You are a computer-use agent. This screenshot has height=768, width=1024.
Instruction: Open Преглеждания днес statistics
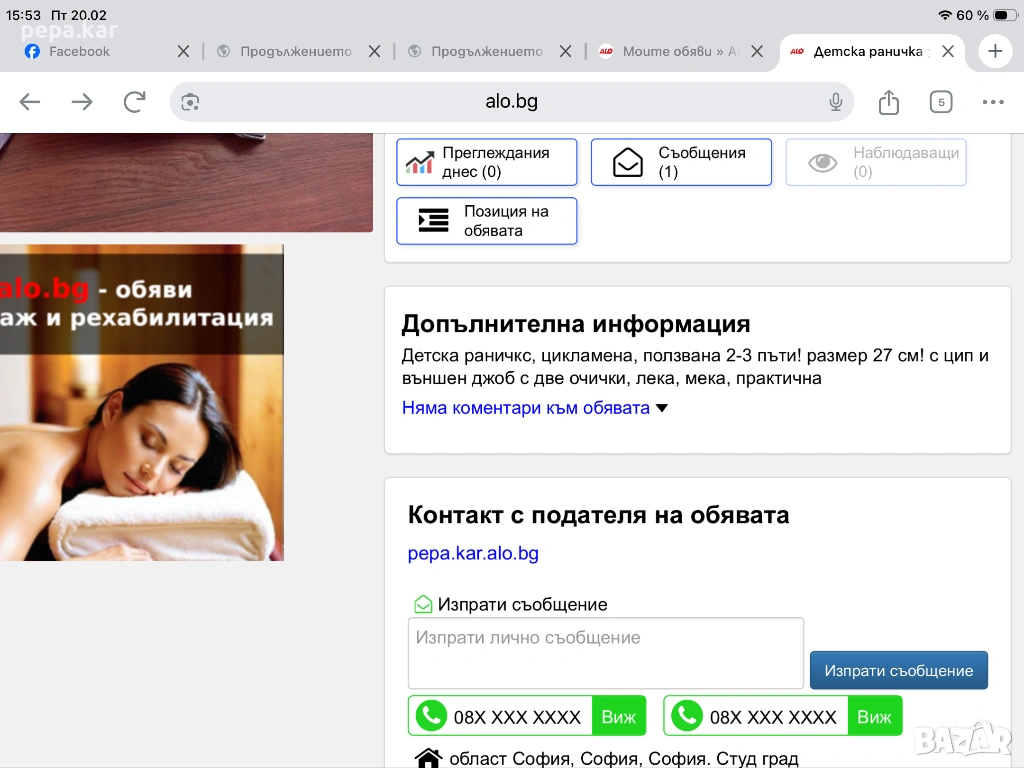(x=487, y=162)
